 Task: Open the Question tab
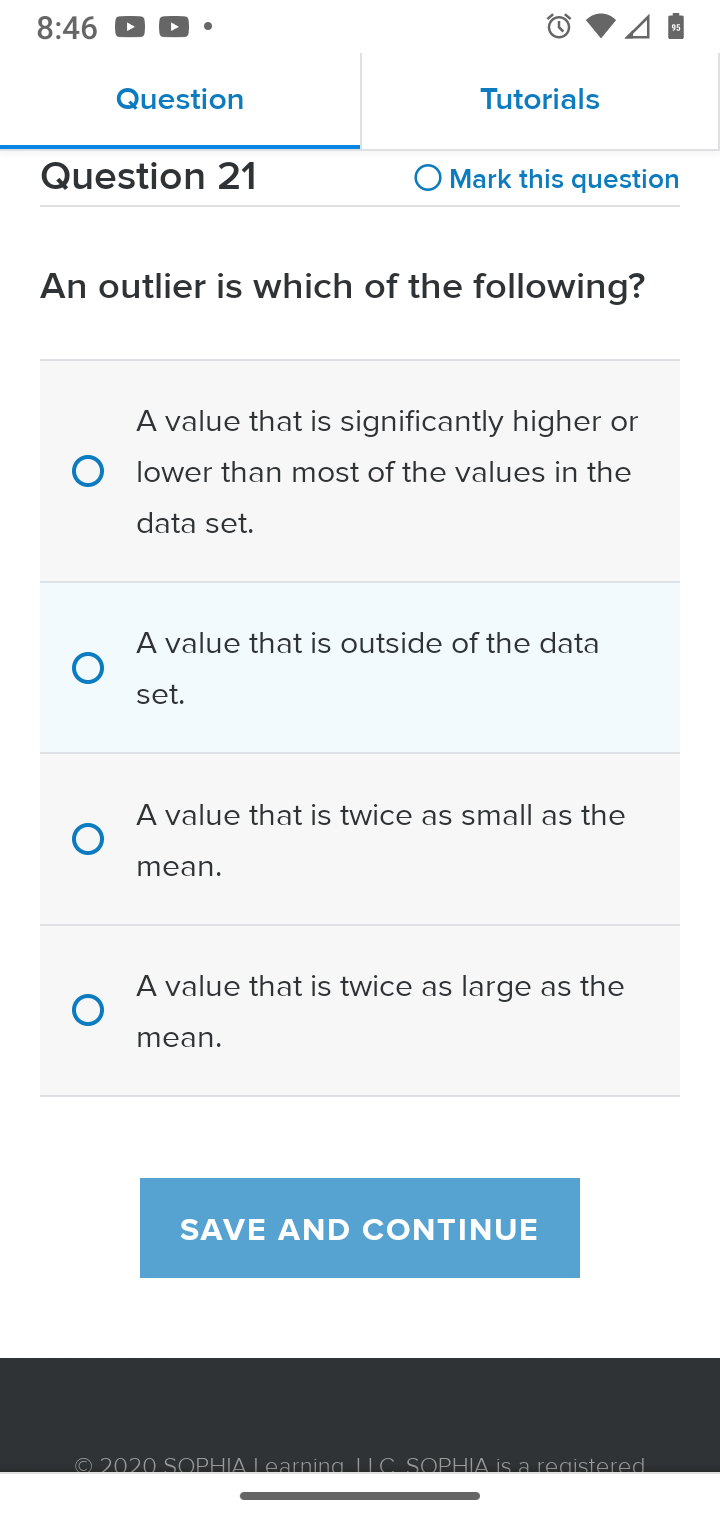(180, 100)
